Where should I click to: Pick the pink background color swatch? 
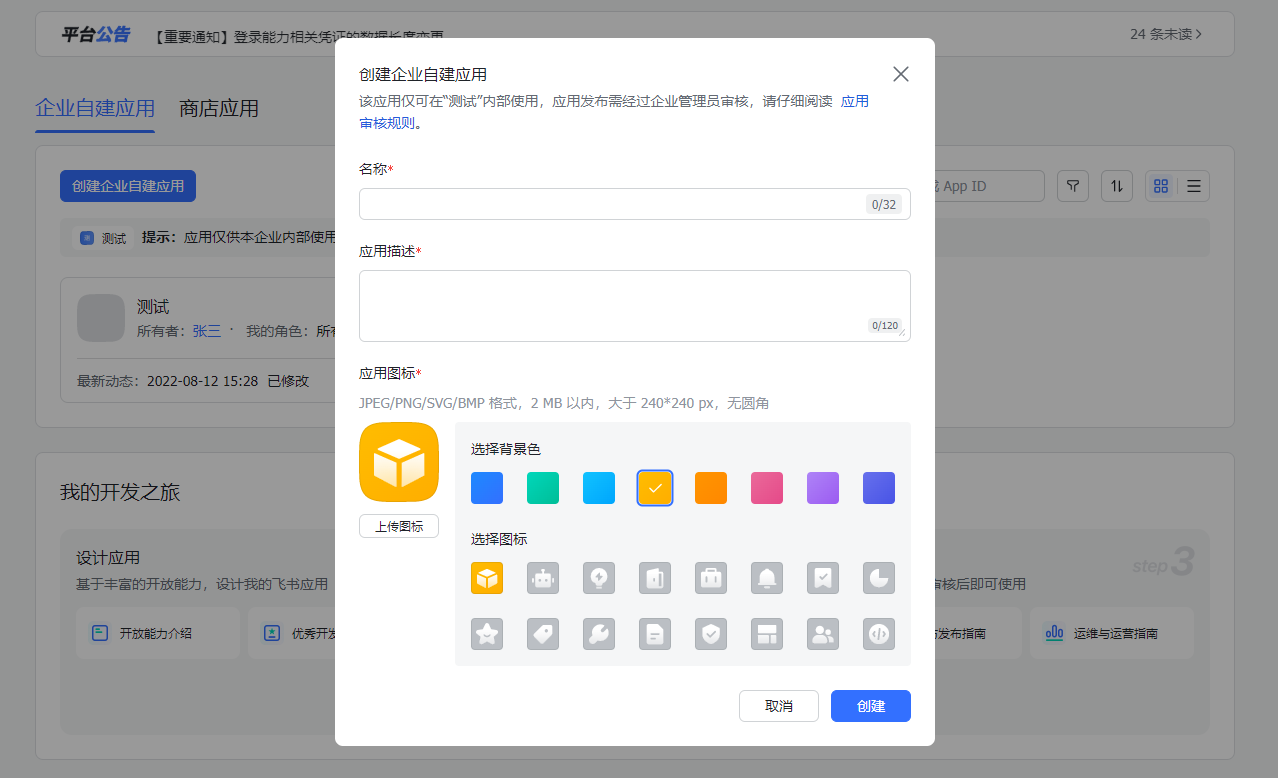[767, 488]
